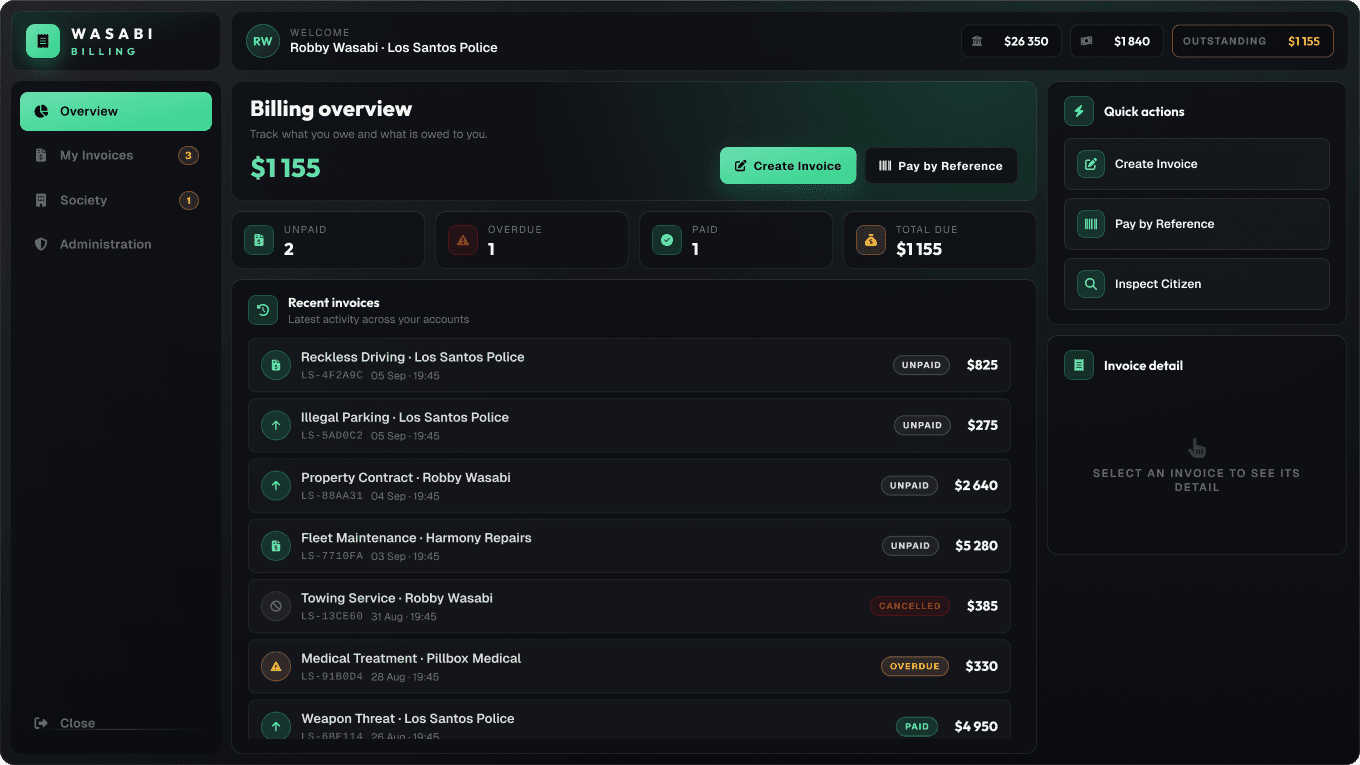
Task: Click the Overdue warning stat icon
Action: click(463, 240)
